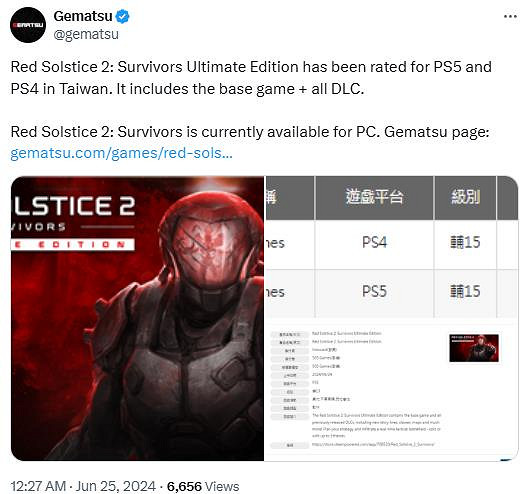Viewport: 530px width, 494px height.
Task: Click the 6,656 Views count
Action: (203, 486)
